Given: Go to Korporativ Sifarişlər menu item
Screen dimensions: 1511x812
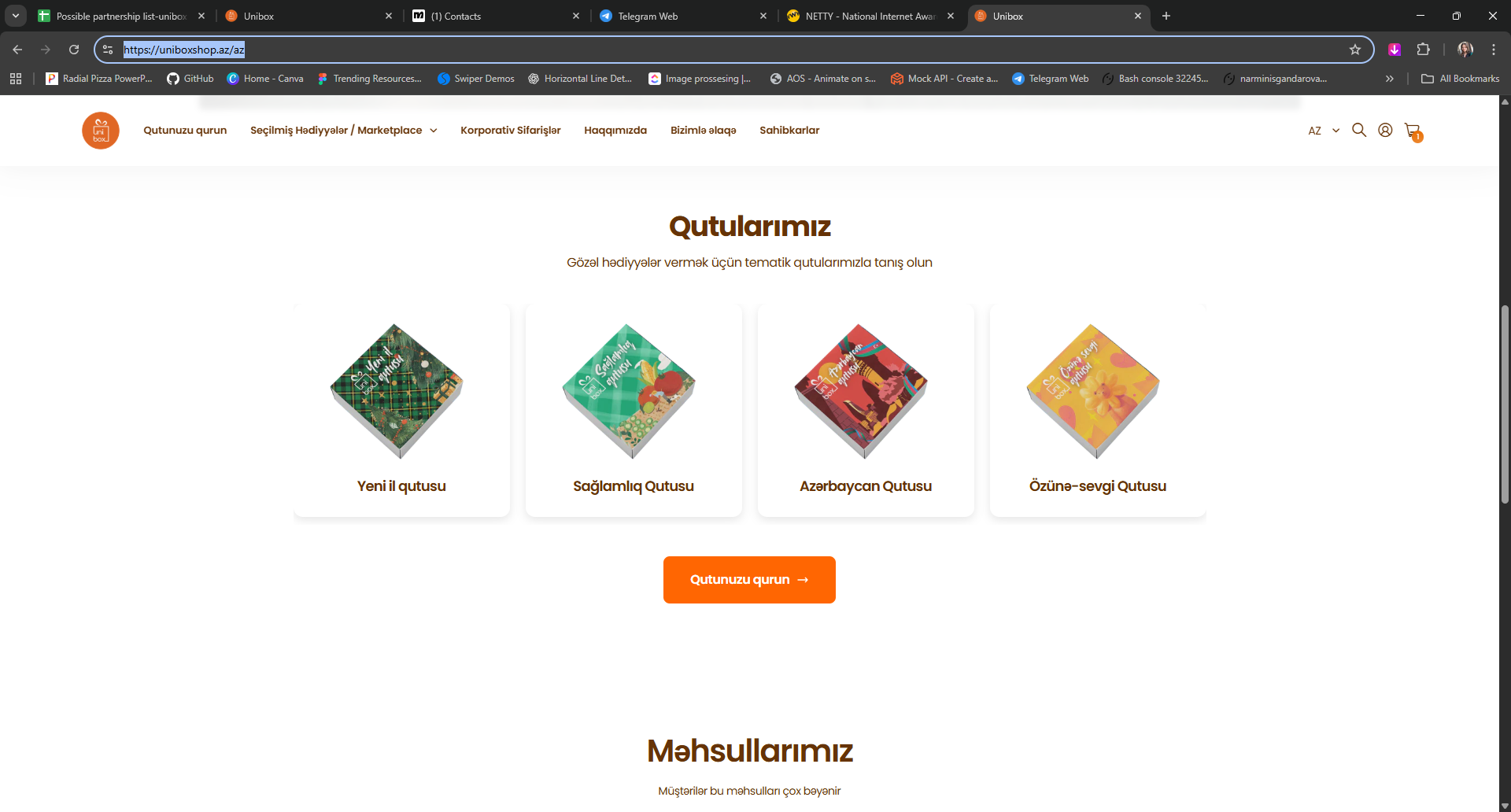Looking at the screenshot, I should [x=511, y=131].
